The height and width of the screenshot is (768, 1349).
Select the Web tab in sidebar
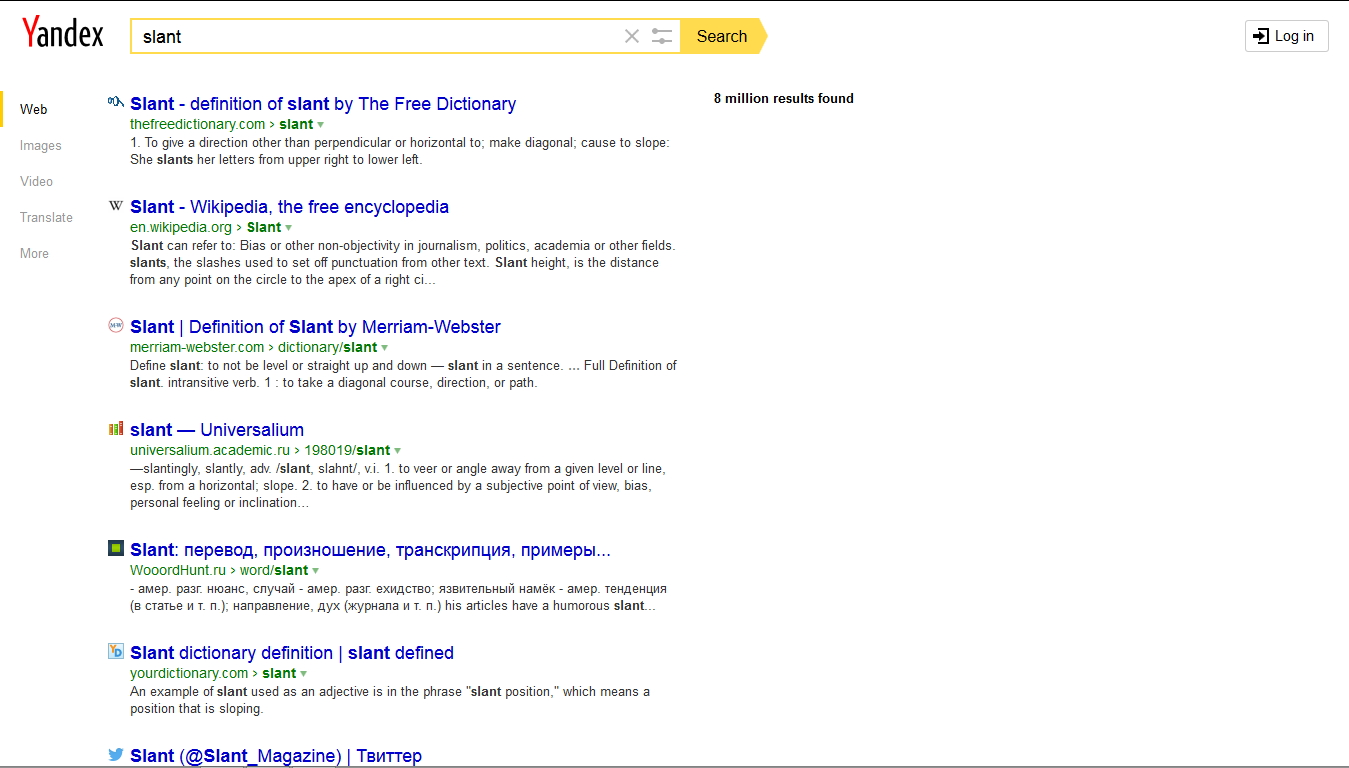(x=34, y=110)
